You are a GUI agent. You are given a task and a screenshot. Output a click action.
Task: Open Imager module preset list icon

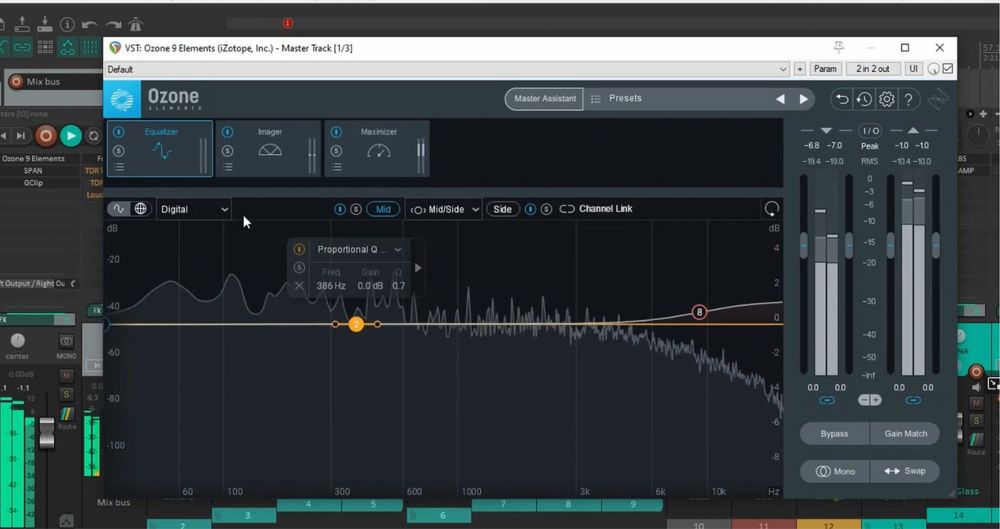(x=228, y=167)
